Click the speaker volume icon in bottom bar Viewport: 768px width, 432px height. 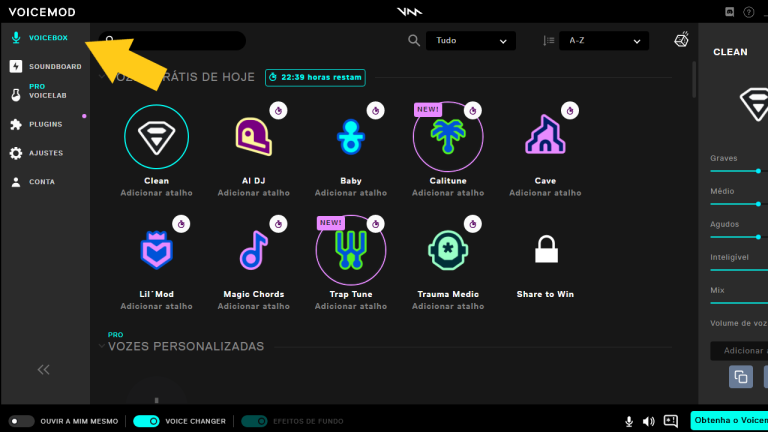(648, 421)
